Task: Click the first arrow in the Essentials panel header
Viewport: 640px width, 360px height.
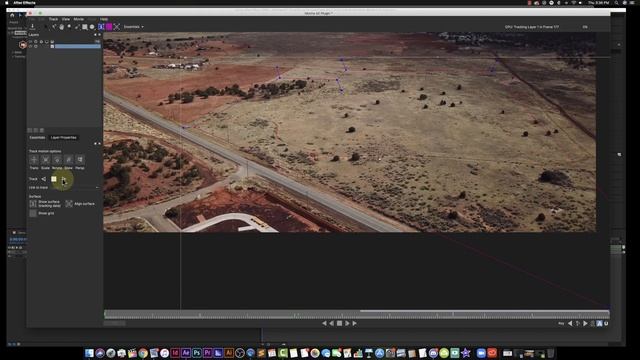Action: (95, 143)
